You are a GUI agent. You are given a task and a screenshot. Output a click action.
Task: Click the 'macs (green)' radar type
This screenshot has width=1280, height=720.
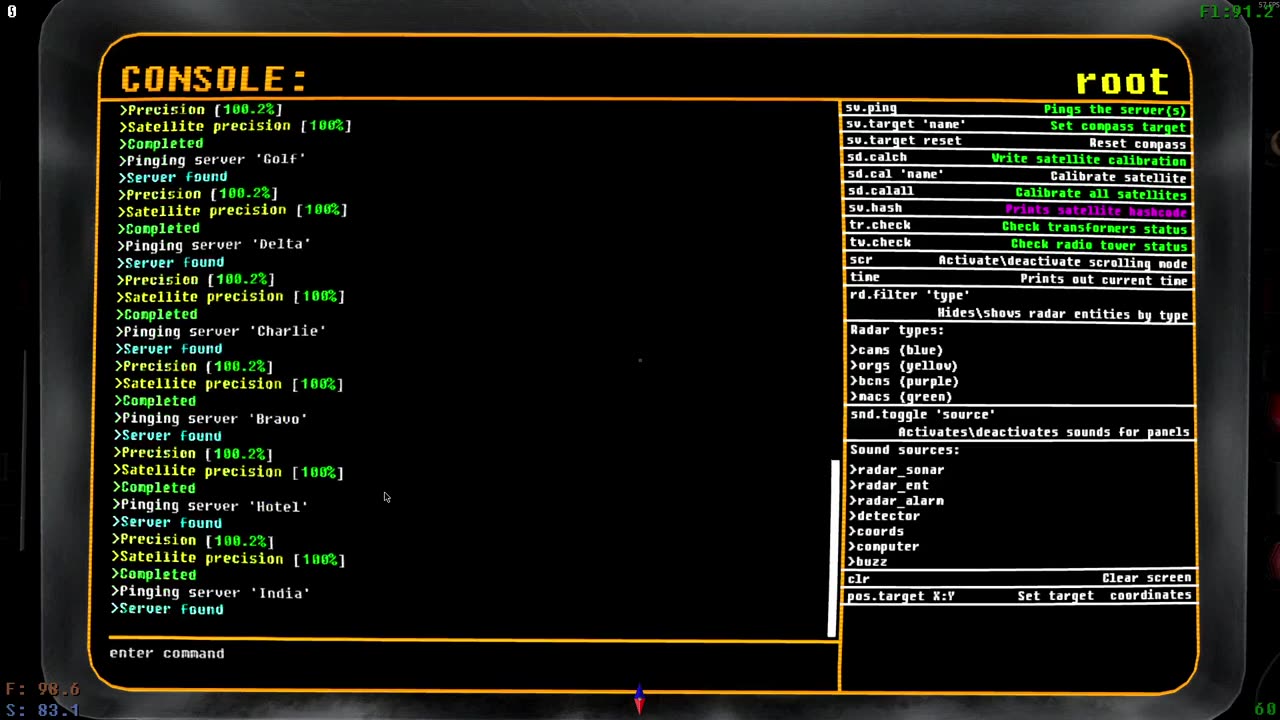tap(900, 397)
